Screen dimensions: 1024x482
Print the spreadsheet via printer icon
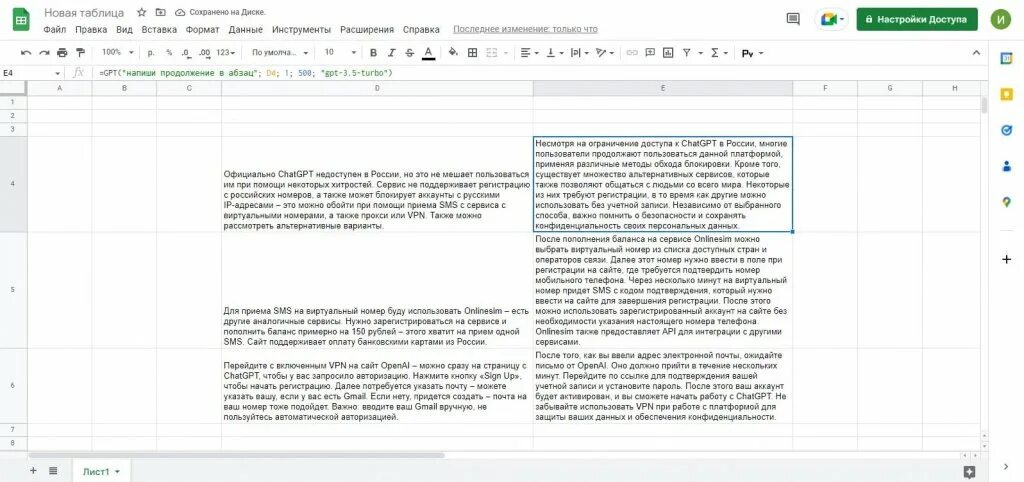point(62,52)
